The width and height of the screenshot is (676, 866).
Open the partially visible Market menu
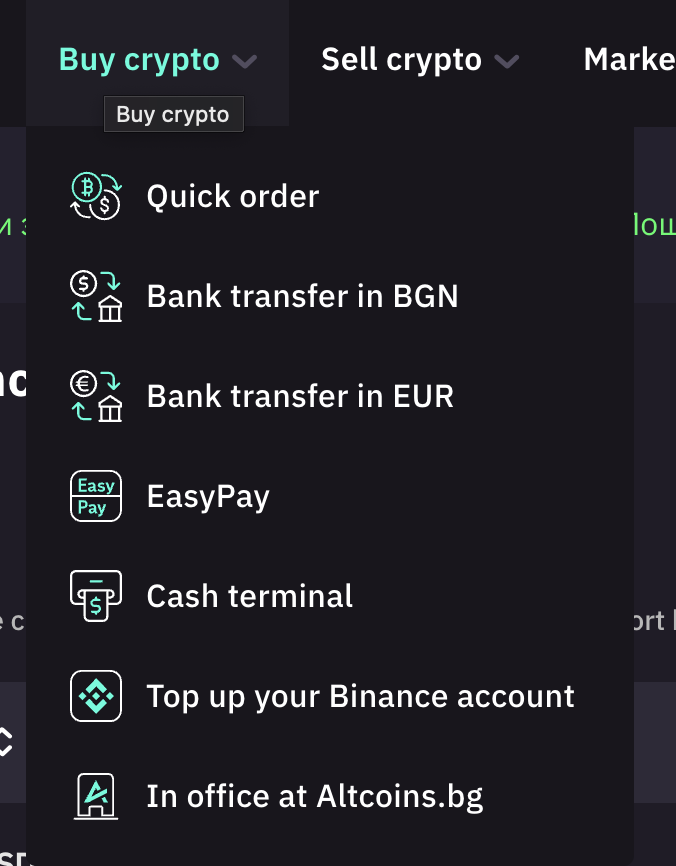click(x=630, y=60)
